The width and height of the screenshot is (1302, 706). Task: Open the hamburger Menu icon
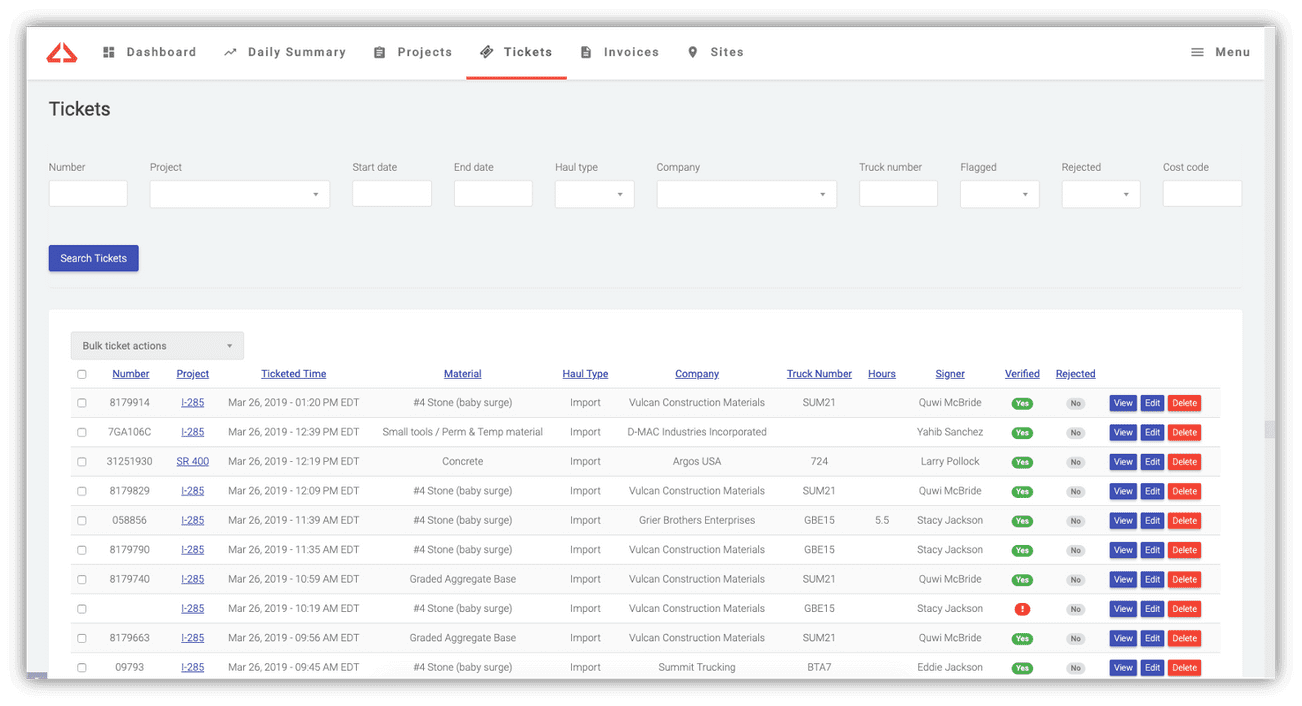(1197, 52)
